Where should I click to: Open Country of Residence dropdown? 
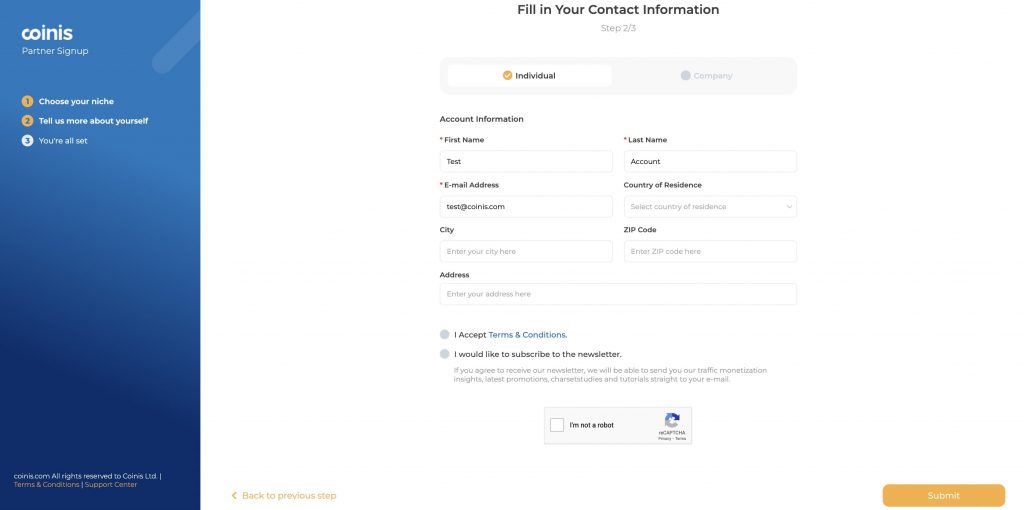(x=710, y=207)
